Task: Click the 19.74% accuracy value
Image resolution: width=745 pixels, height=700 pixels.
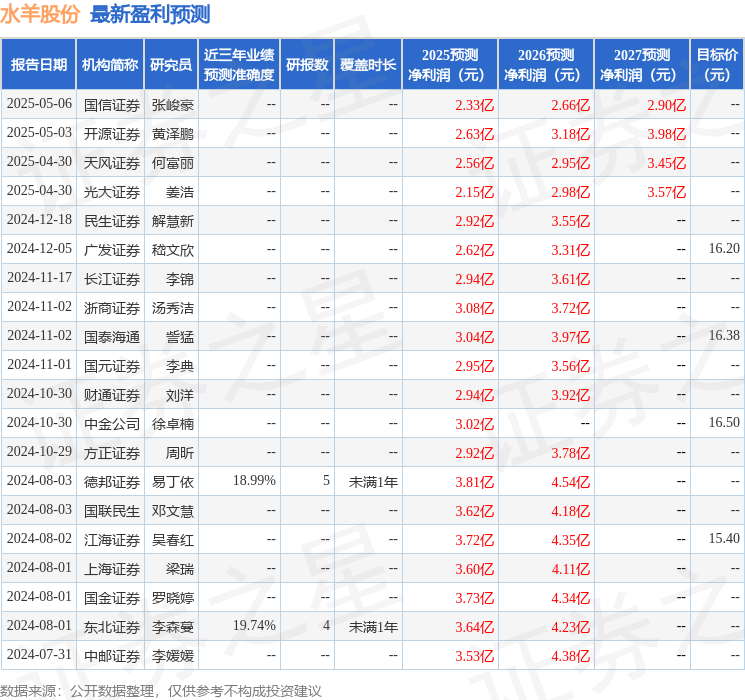Action: [254, 625]
